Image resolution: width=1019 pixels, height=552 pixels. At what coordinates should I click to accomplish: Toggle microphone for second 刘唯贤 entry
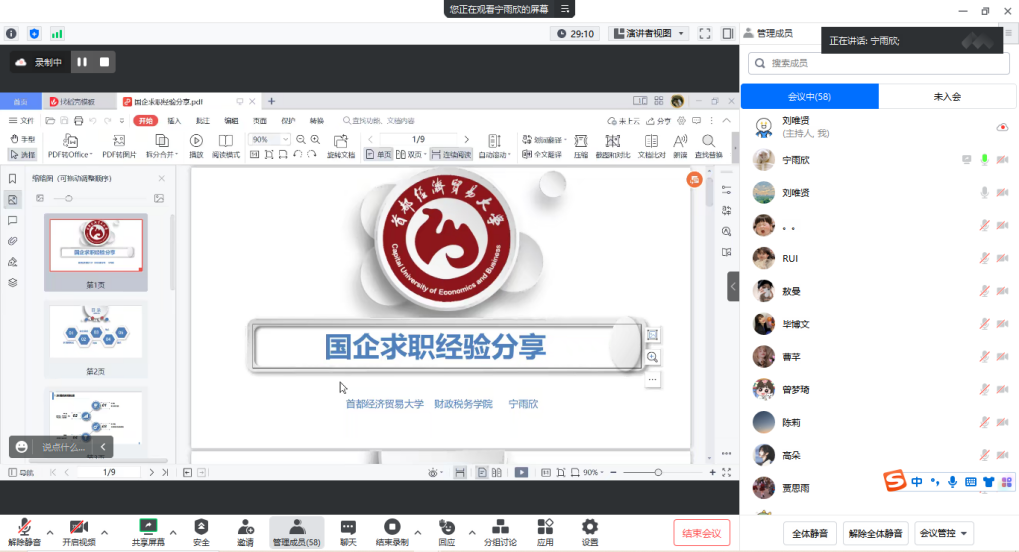tap(985, 192)
